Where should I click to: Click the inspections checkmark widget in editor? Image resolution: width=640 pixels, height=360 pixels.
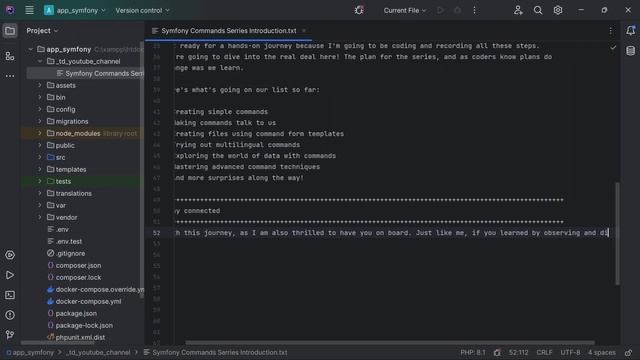(x=613, y=48)
